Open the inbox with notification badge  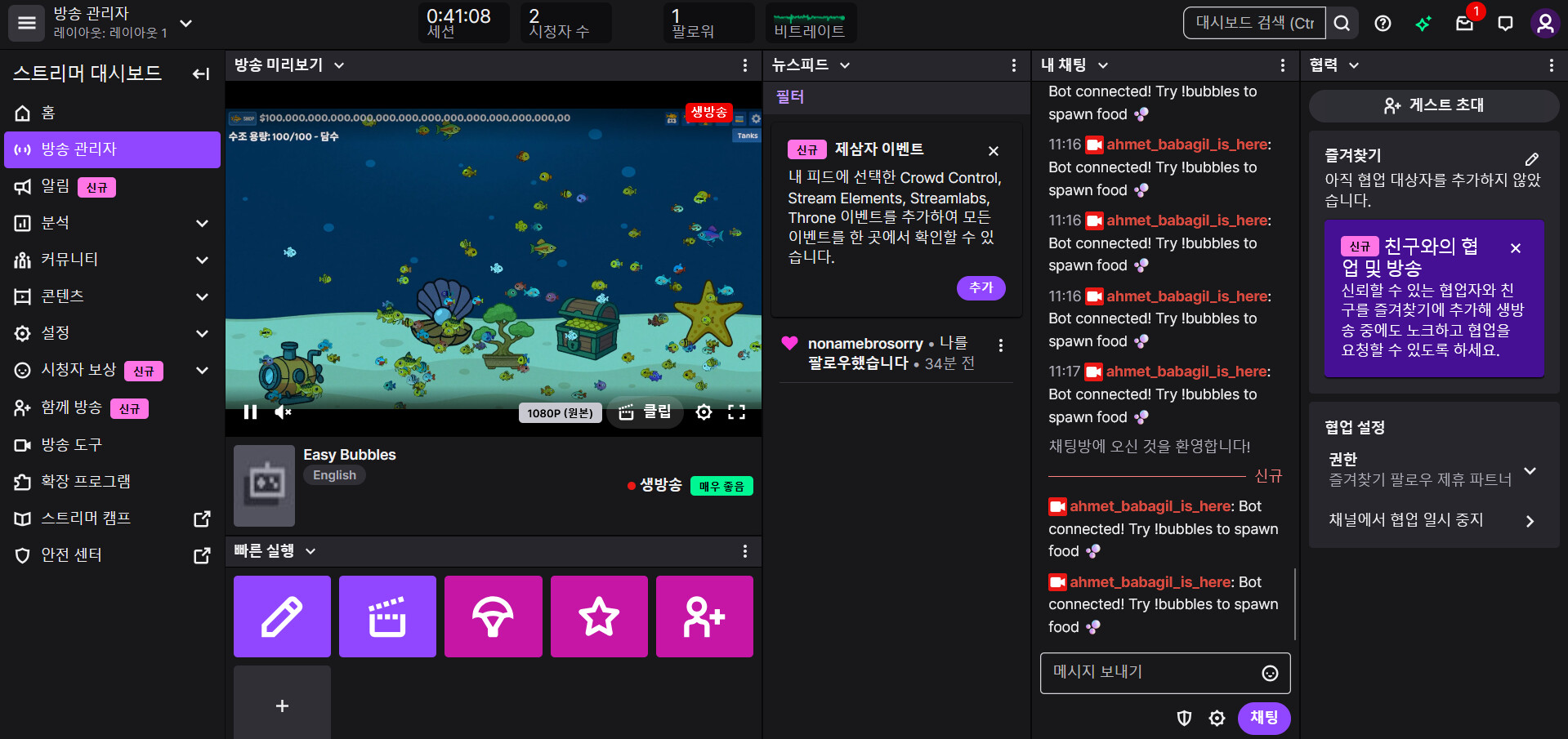[1465, 24]
